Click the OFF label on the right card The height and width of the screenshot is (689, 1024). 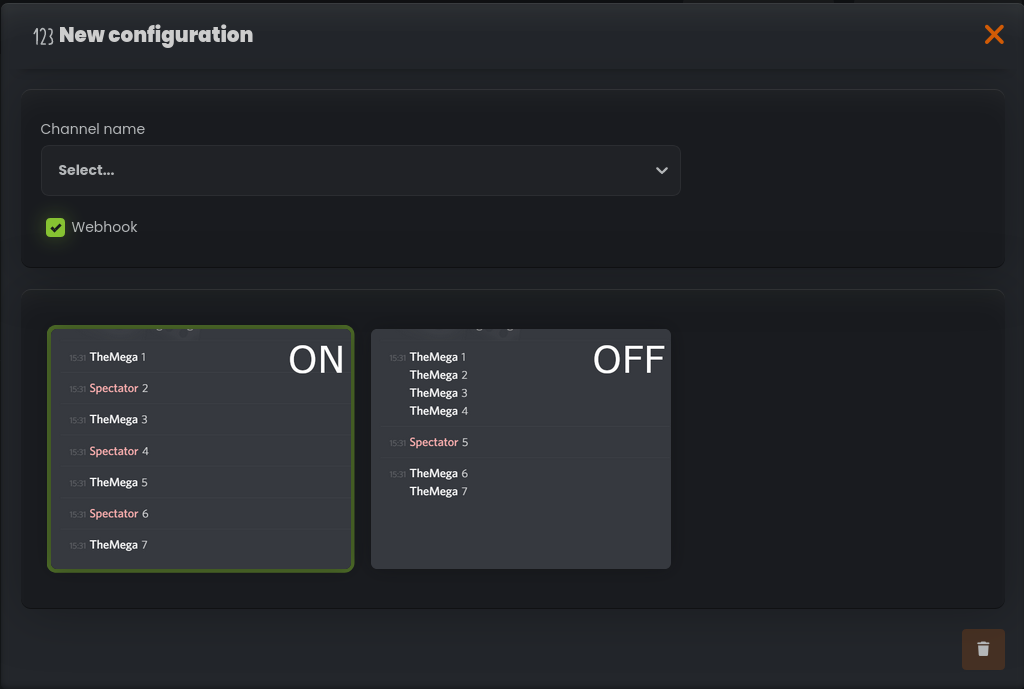pos(629,360)
